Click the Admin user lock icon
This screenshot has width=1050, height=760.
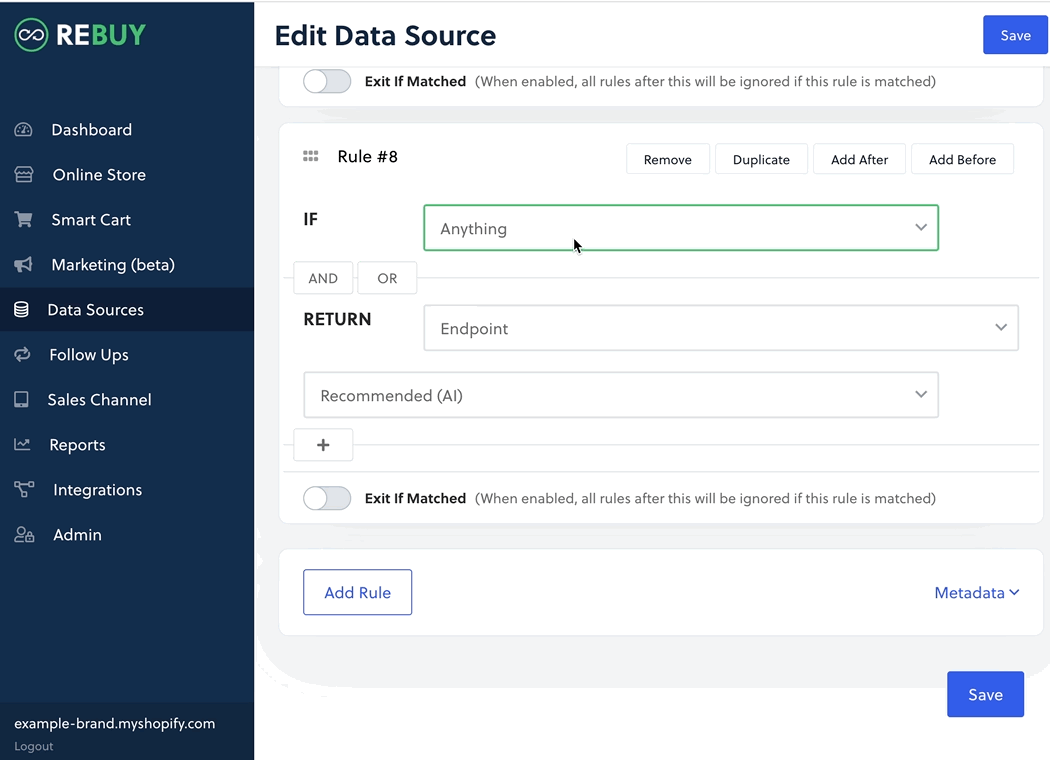(x=24, y=534)
